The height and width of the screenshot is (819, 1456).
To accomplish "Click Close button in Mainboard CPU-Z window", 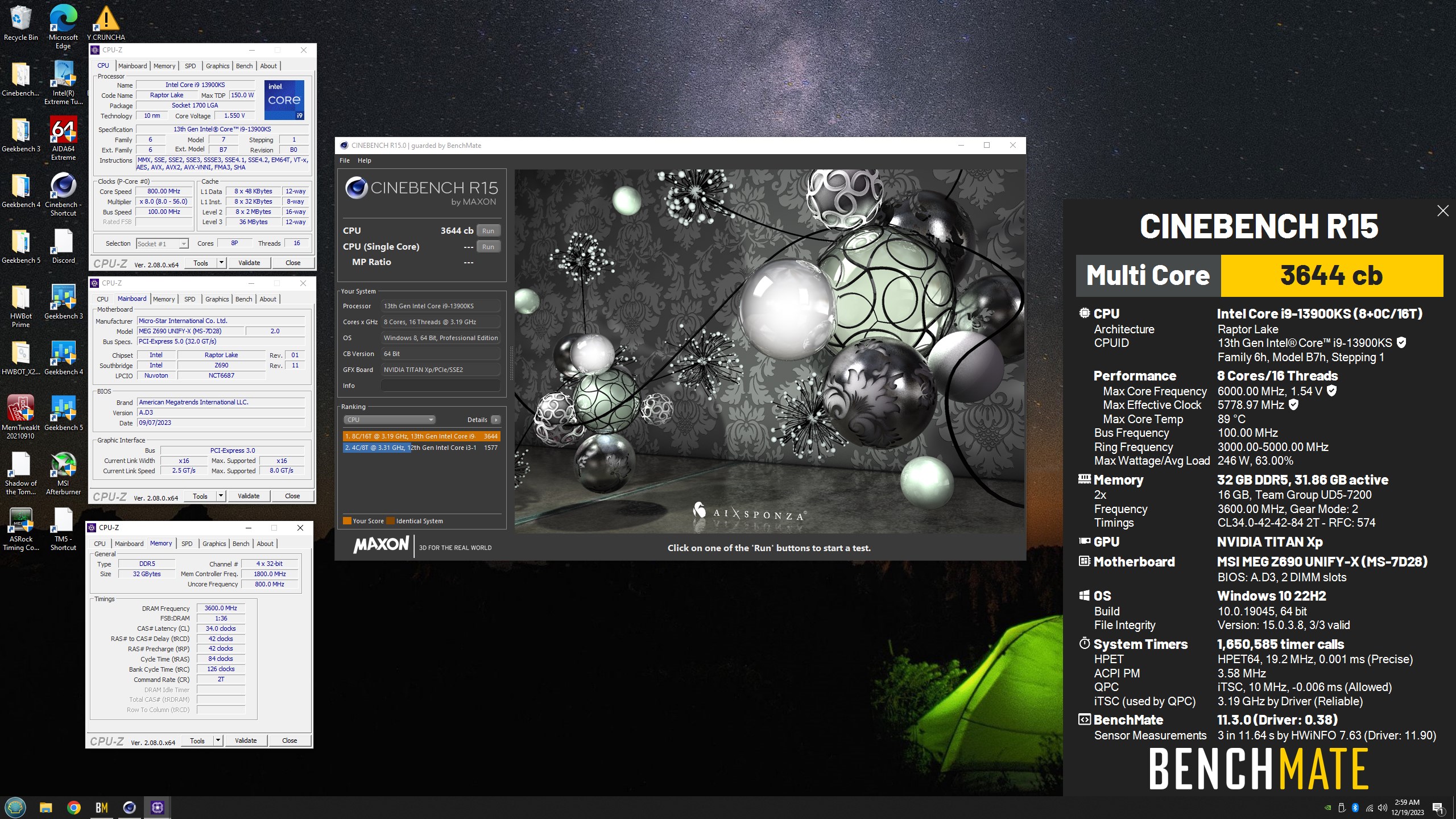I will point(292,496).
